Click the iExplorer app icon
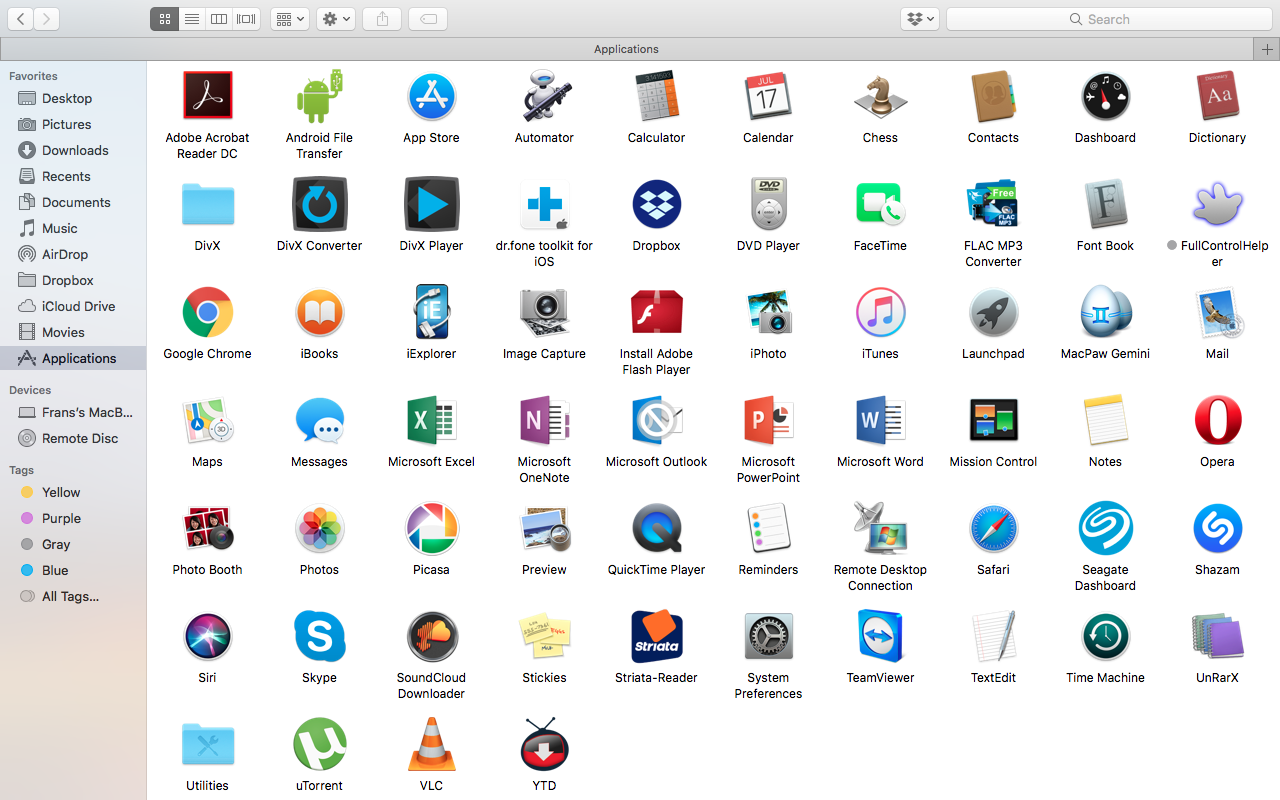 tap(431, 312)
